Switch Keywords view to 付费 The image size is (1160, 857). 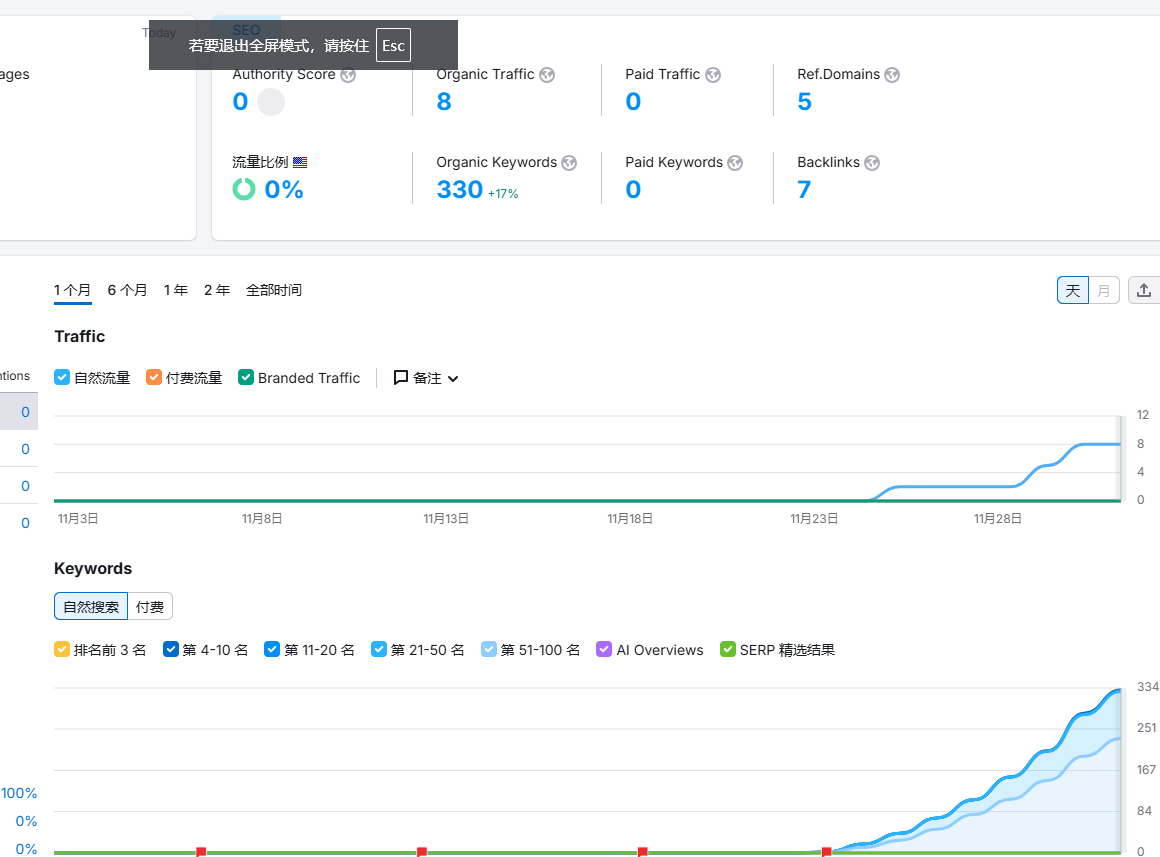(150, 606)
